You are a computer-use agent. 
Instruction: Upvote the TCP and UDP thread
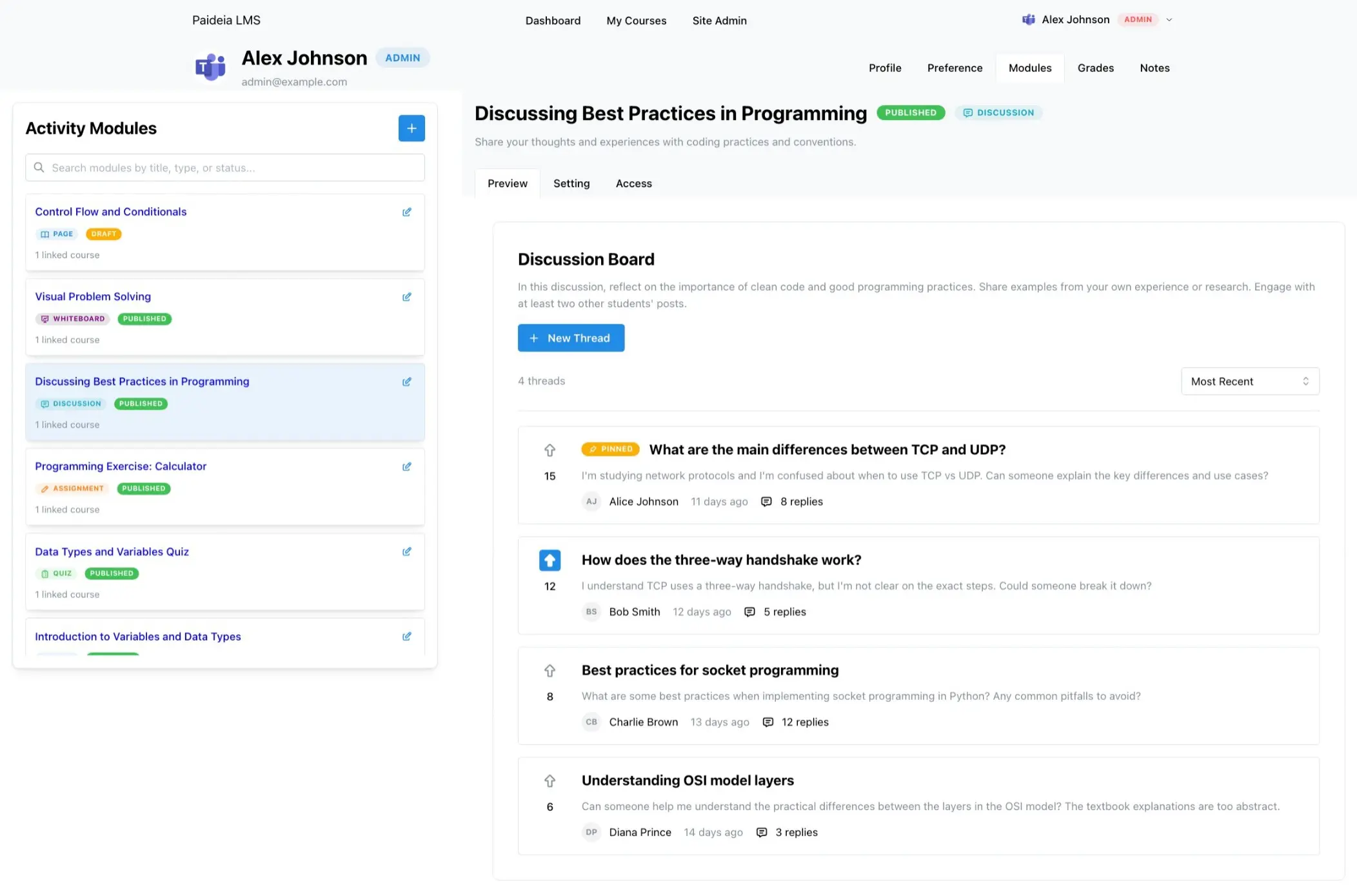click(x=550, y=450)
